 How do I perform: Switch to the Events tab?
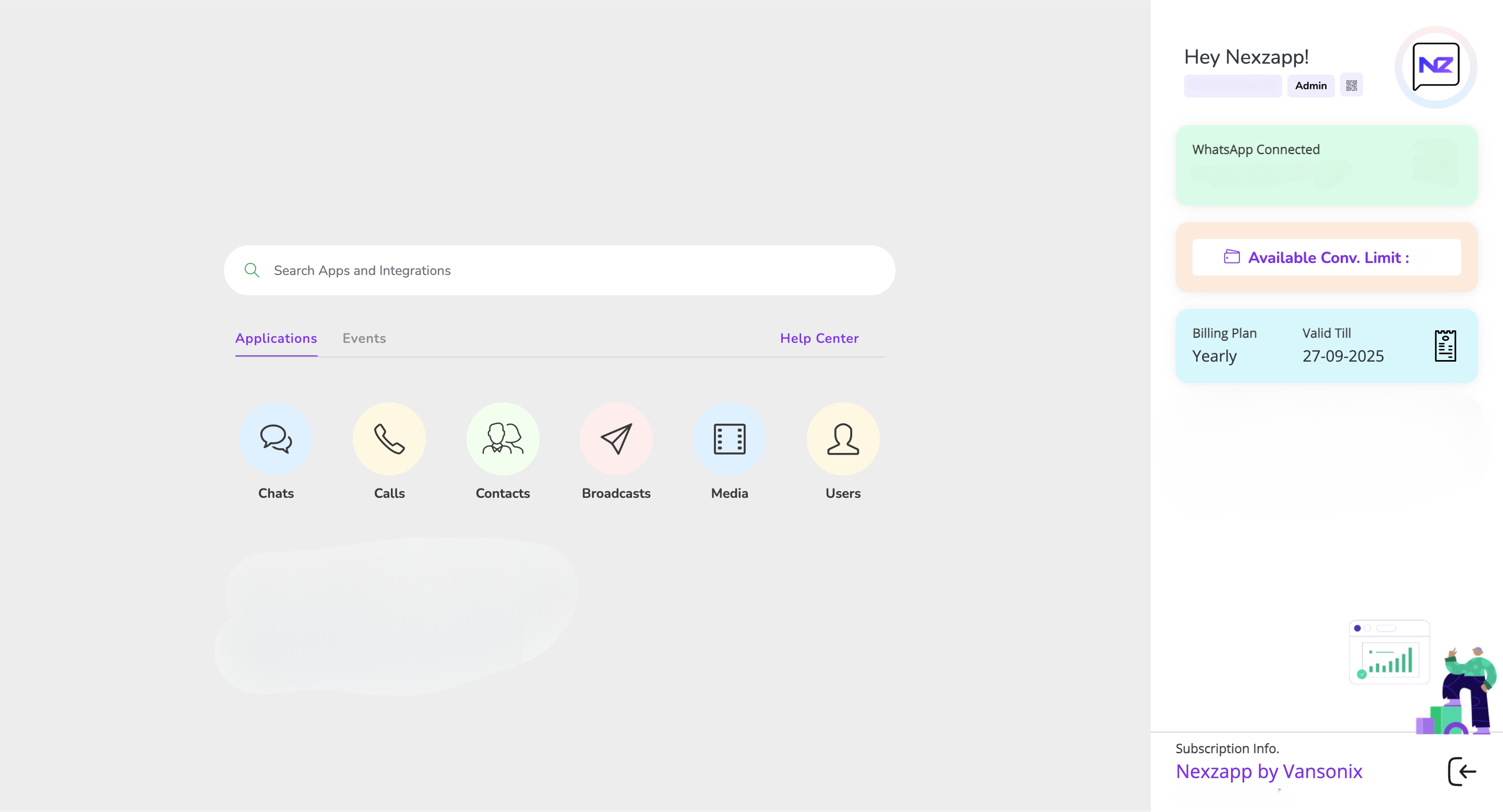click(364, 338)
